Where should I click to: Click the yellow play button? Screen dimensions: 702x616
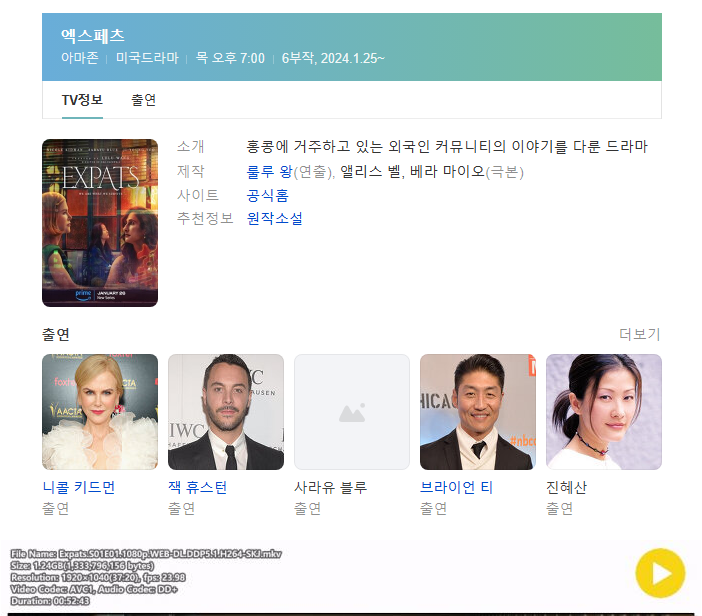[660, 573]
